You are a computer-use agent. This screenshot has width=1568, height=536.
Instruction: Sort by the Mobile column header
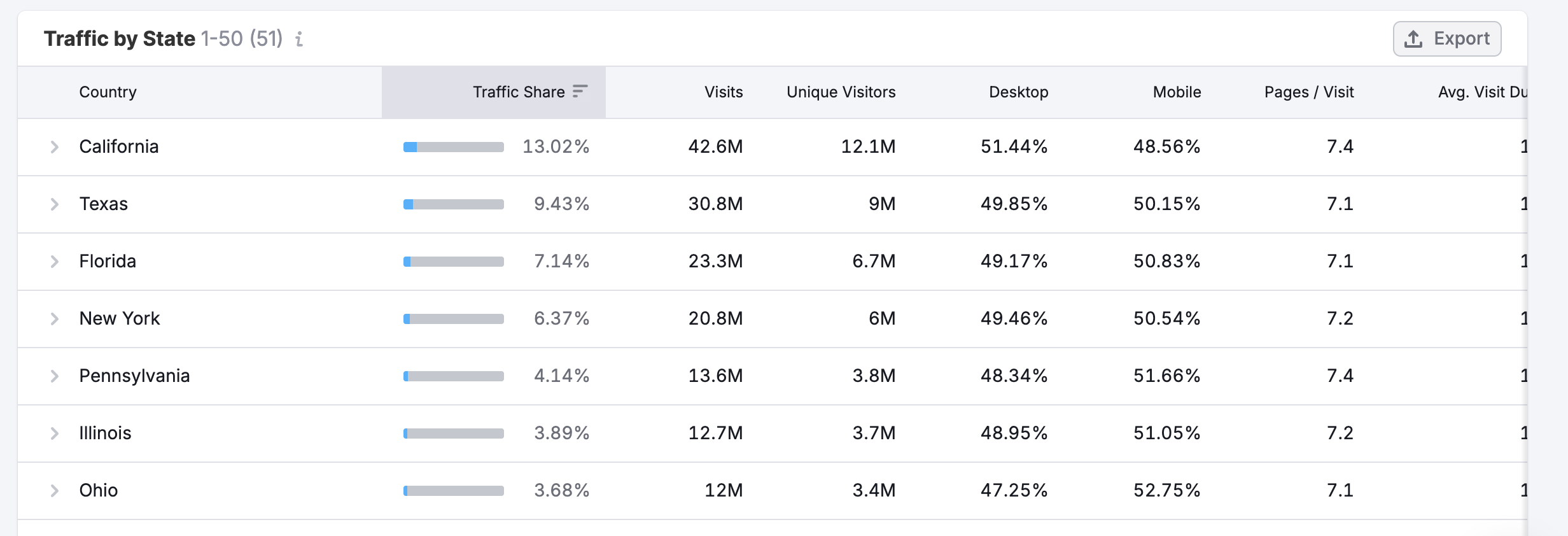coord(1177,92)
